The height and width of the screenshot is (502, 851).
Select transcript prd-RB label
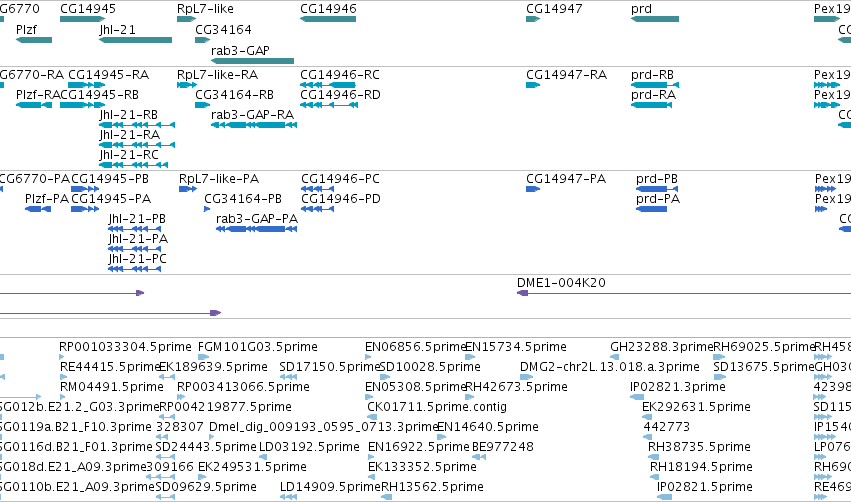[x=653, y=74]
